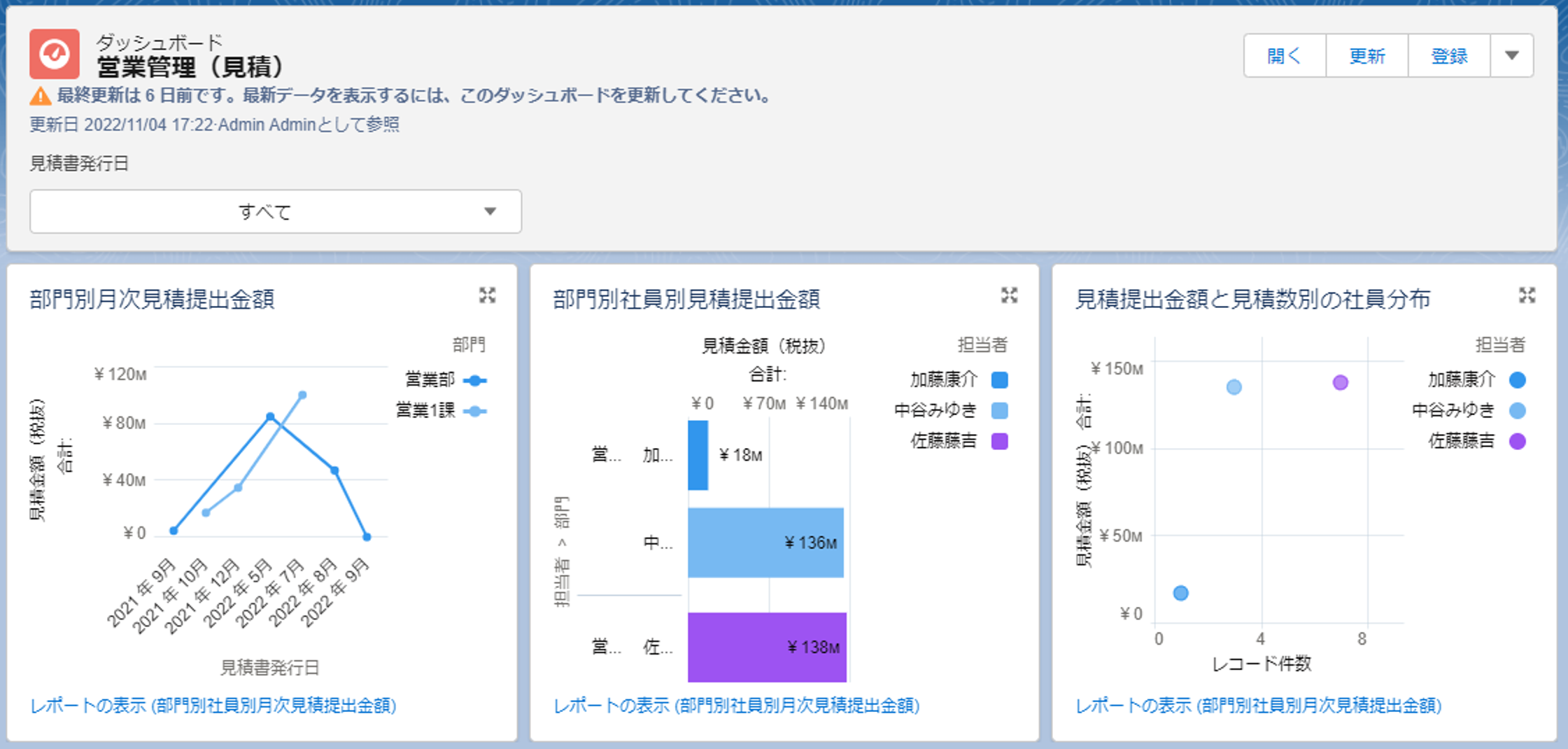Click the ¥70M axis label on bar chart
1568x749 pixels.
pyautogui.click(x=763, y=404)
